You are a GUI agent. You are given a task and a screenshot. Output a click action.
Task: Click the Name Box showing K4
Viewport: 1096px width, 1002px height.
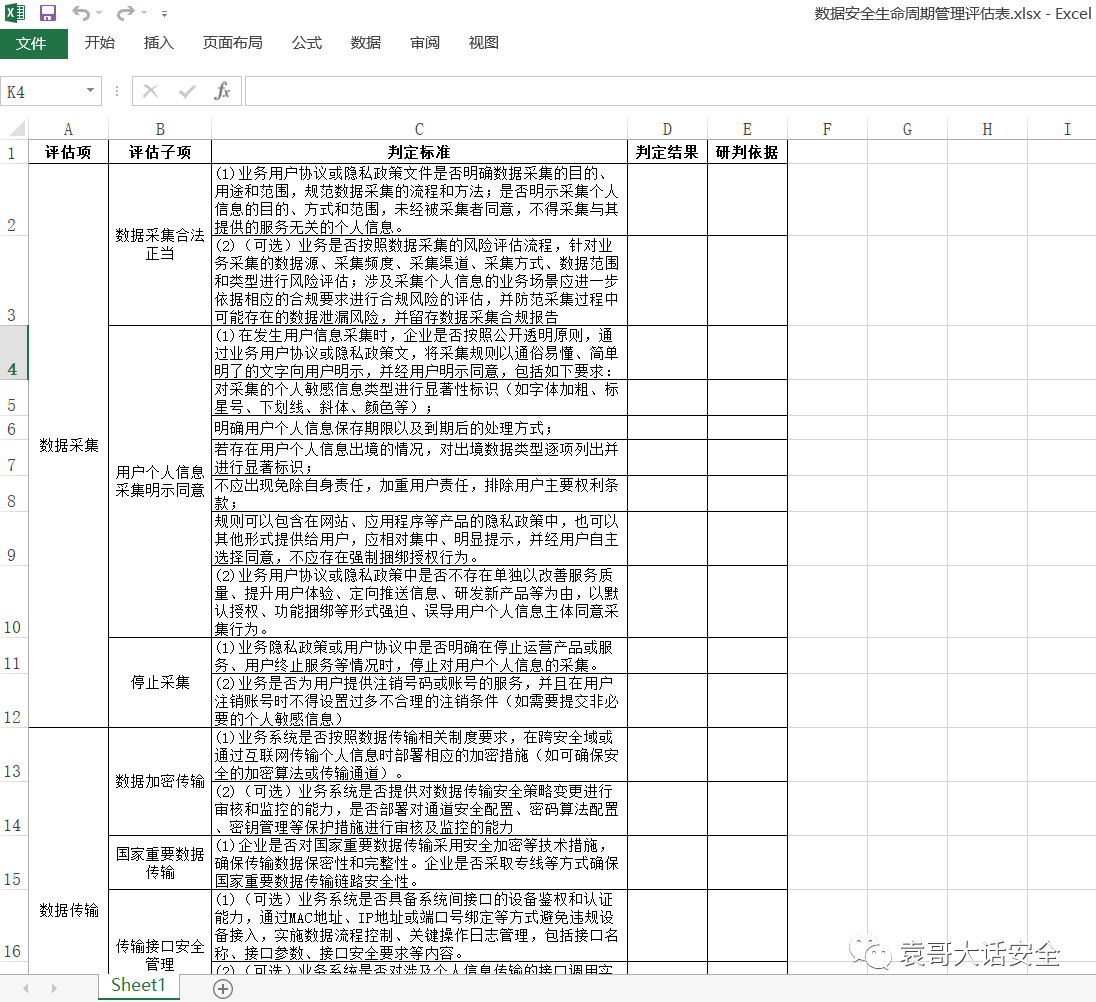pyautogui.click(x=42, y=92)
